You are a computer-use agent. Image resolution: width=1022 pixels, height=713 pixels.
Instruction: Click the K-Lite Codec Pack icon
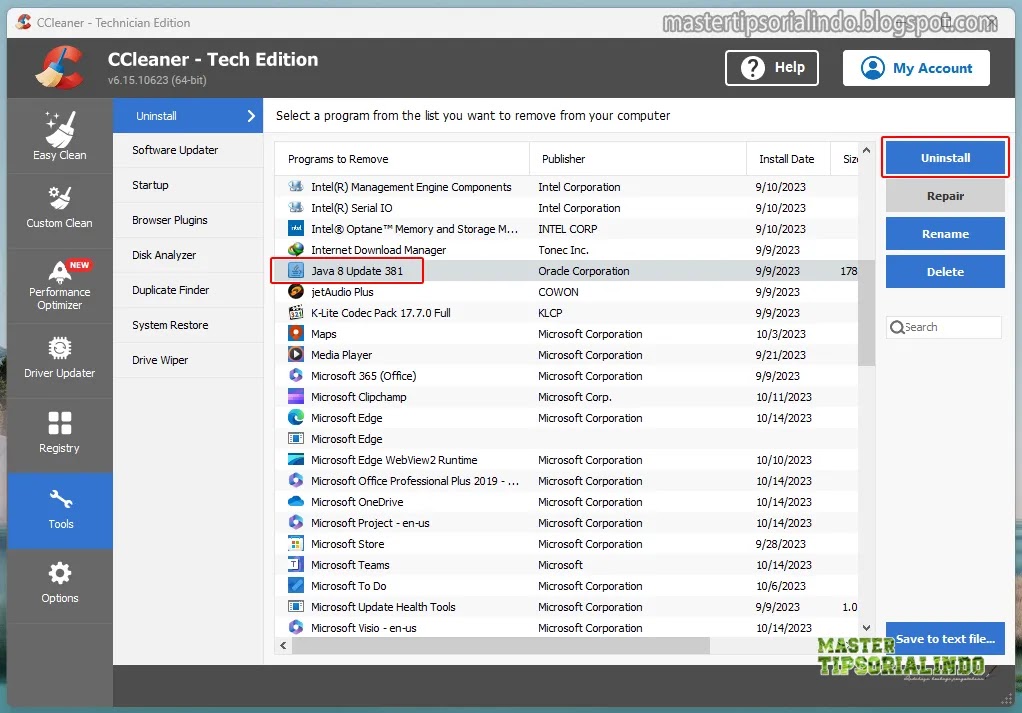(296, 312)
